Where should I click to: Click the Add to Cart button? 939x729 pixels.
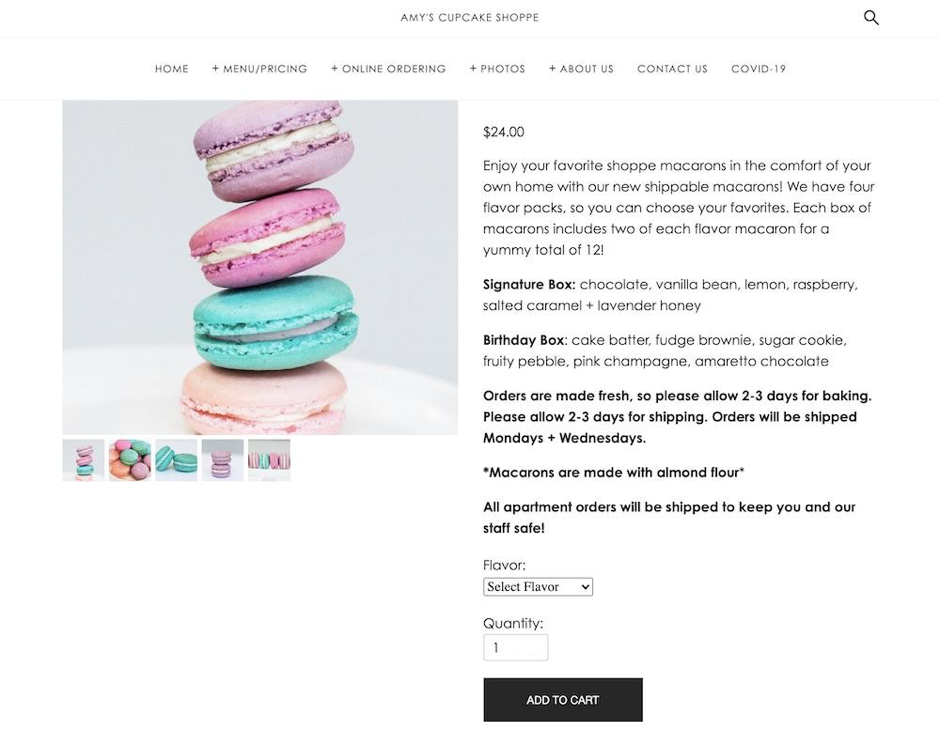coord(563,700)
